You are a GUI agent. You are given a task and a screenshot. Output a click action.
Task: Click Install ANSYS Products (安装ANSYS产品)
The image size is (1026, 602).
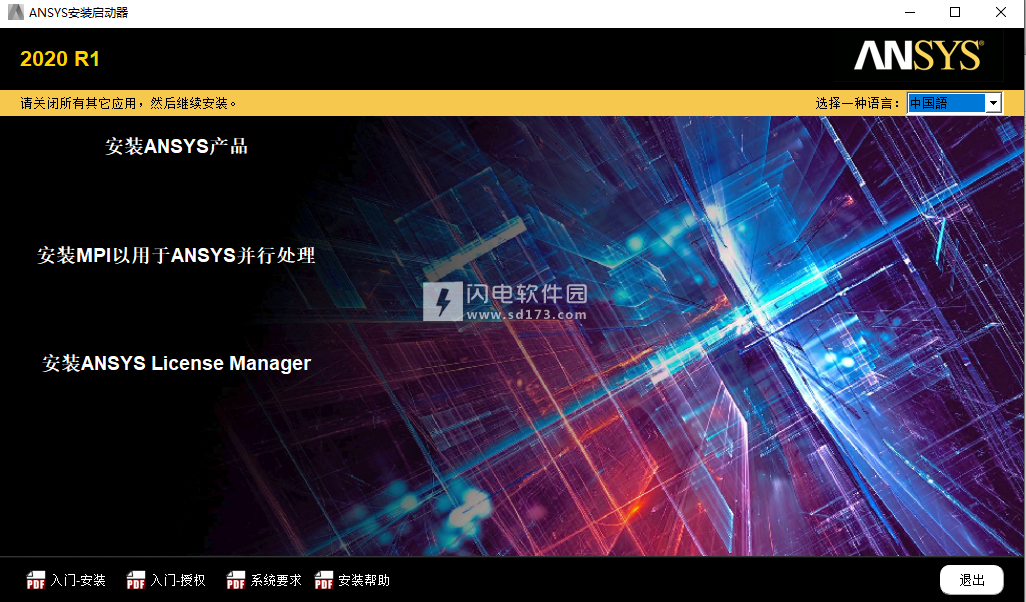coord(176,146)
